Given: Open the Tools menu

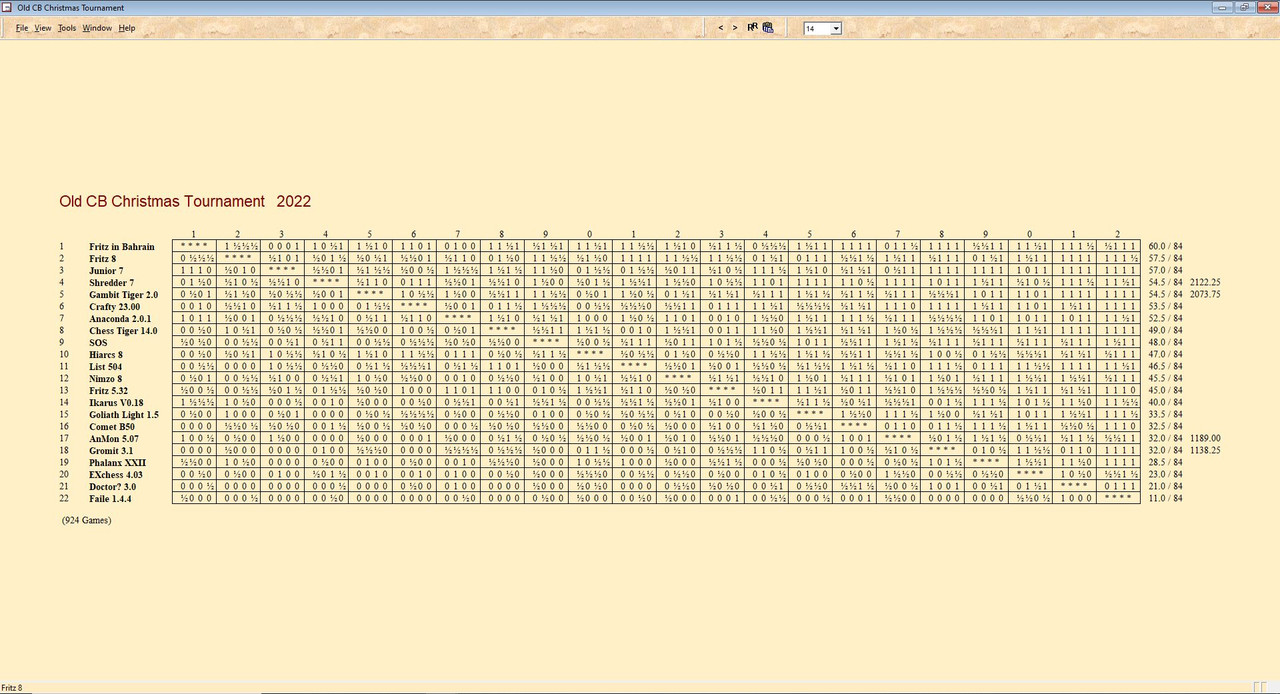Looking at the screenshot, I should [x=67, y=28].
